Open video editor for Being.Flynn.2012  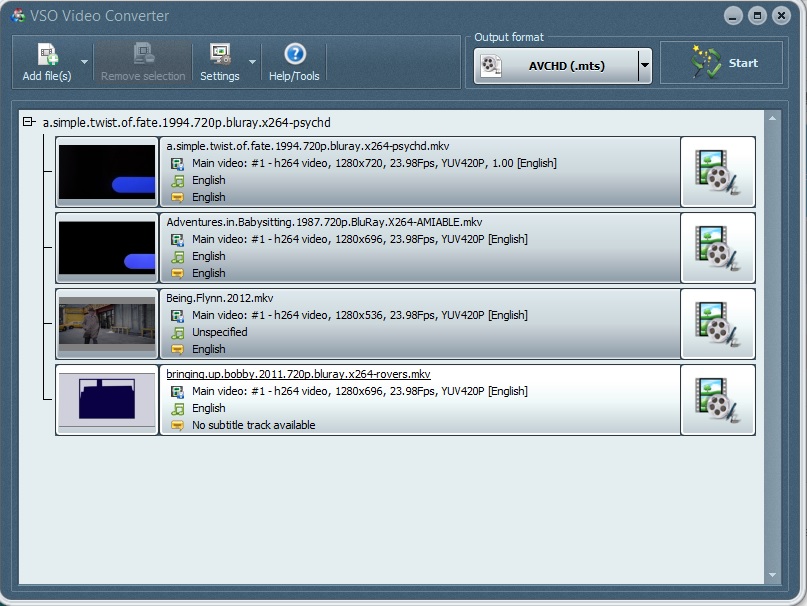tap(718, 324)
